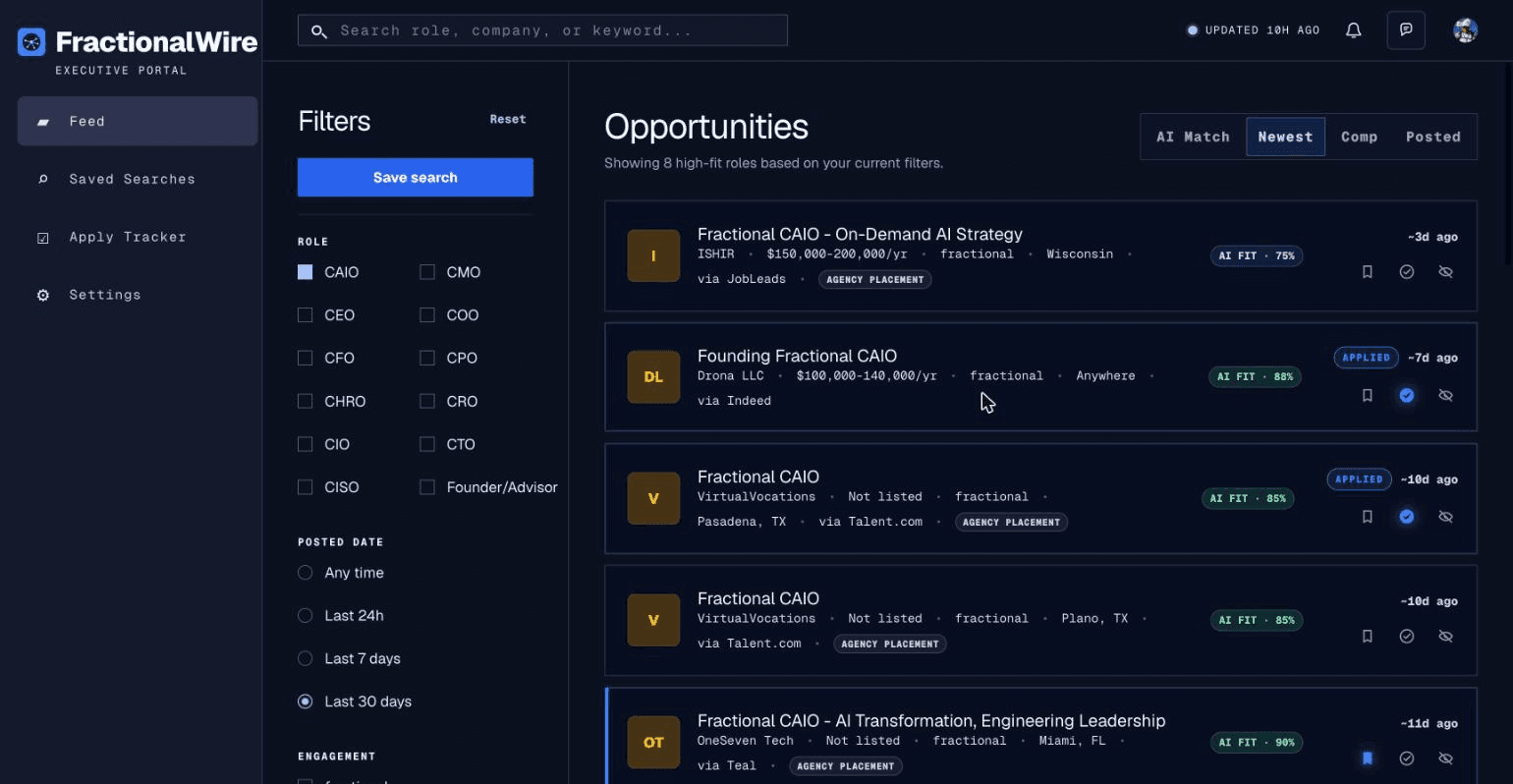Screen dimensions: 1513x784
Task: Mark OneSeven Tech role as applied
Action: click(x=1406, y=758)
